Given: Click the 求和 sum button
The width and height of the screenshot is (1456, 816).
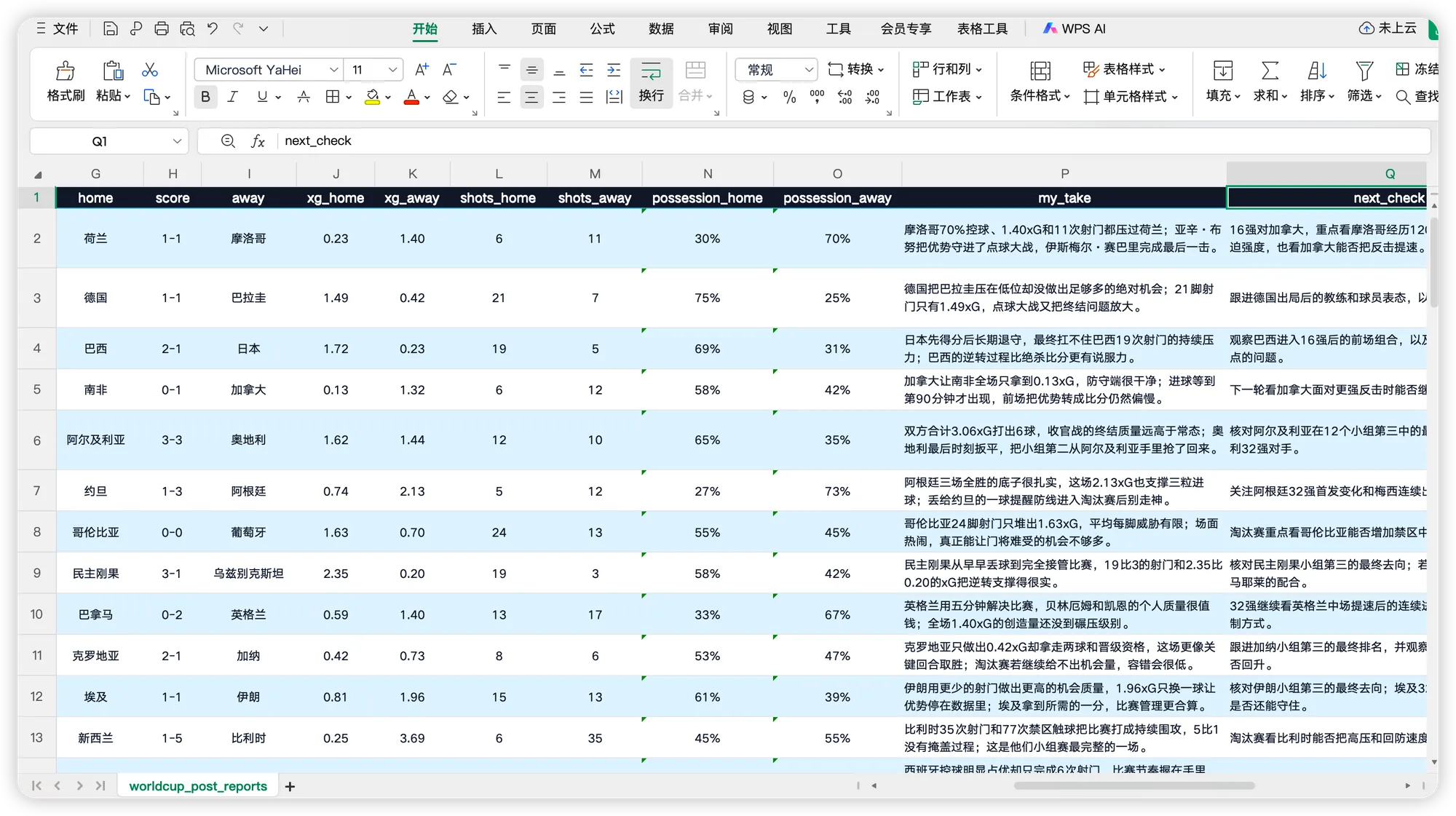Looking at the screenshot, I should click(1270, 82).
